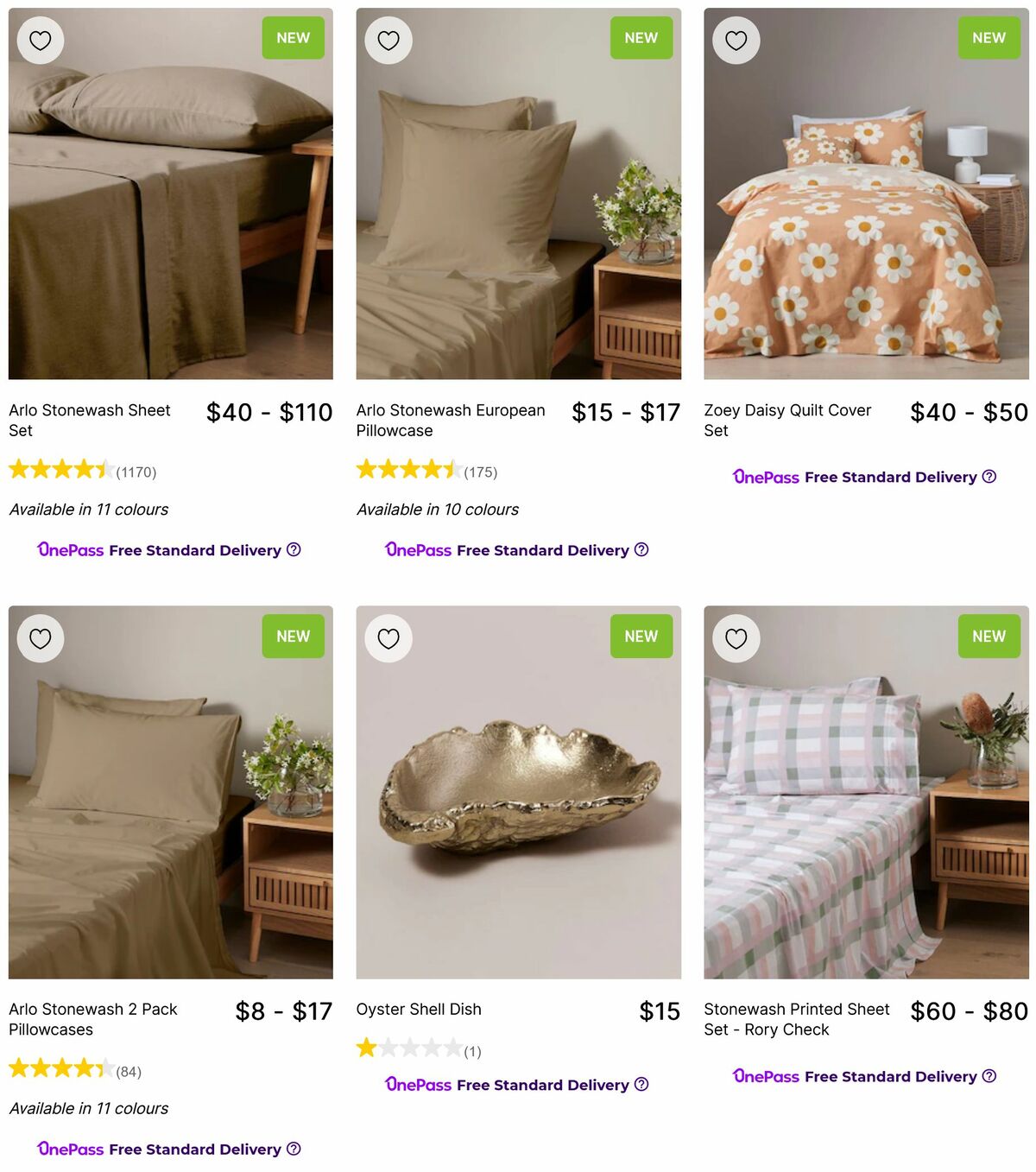Click the NEW badge on Zoey Daisy Quilt Cover

click(x=989, y=37)
